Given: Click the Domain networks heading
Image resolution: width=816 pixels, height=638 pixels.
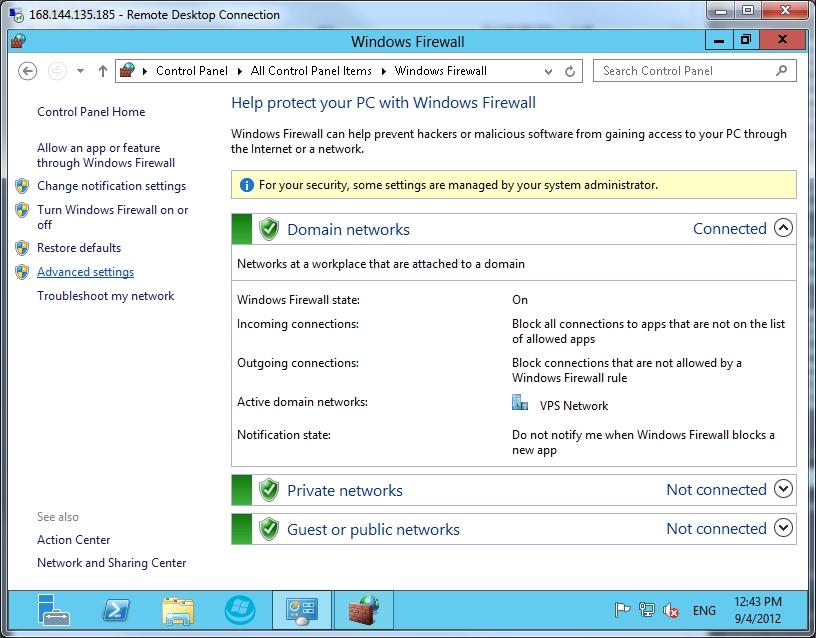Looking at the screenshot, I should 348,229.
